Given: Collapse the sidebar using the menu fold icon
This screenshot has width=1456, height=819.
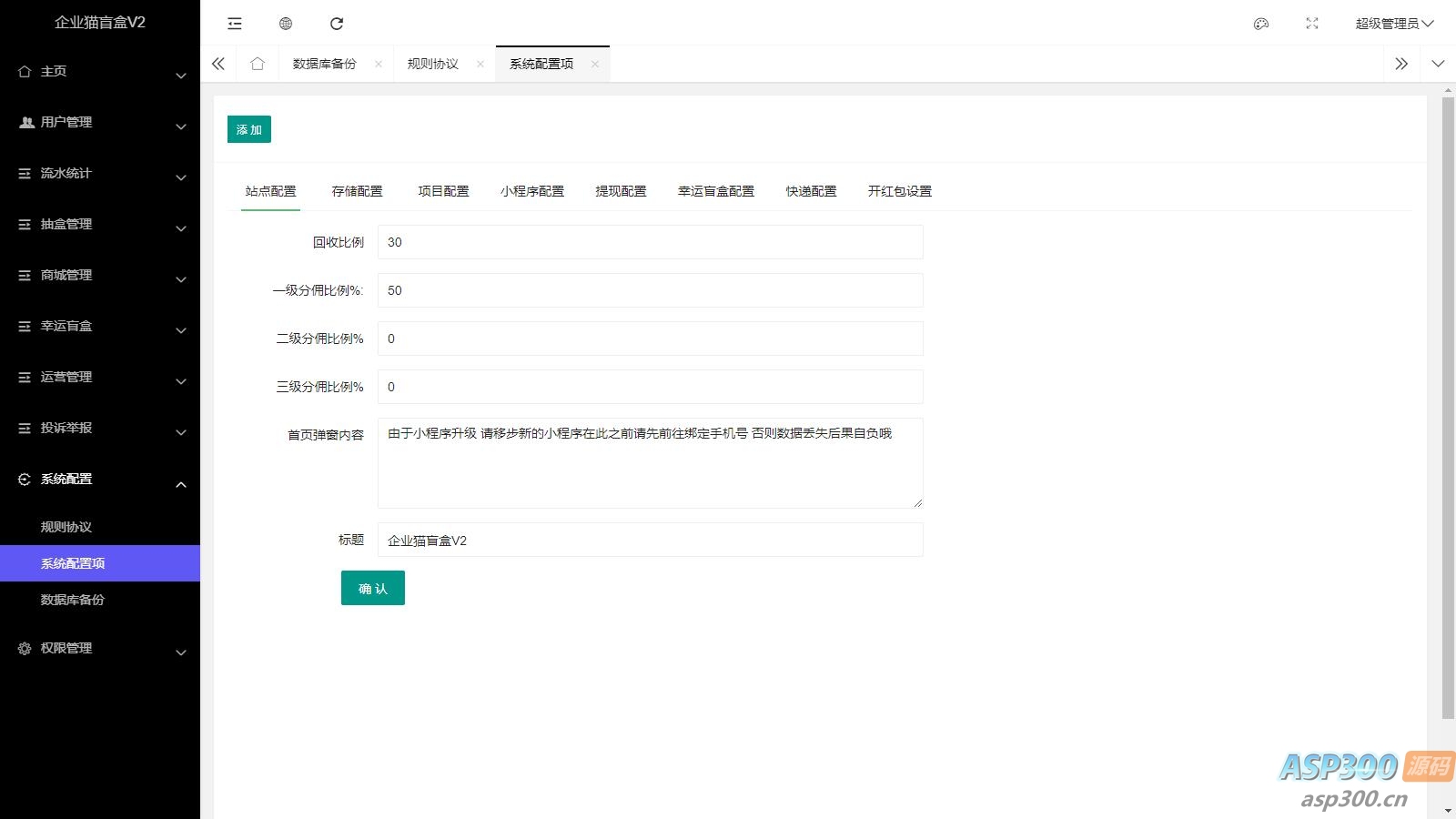Looking at the screenshot, I should coord(234,24).
